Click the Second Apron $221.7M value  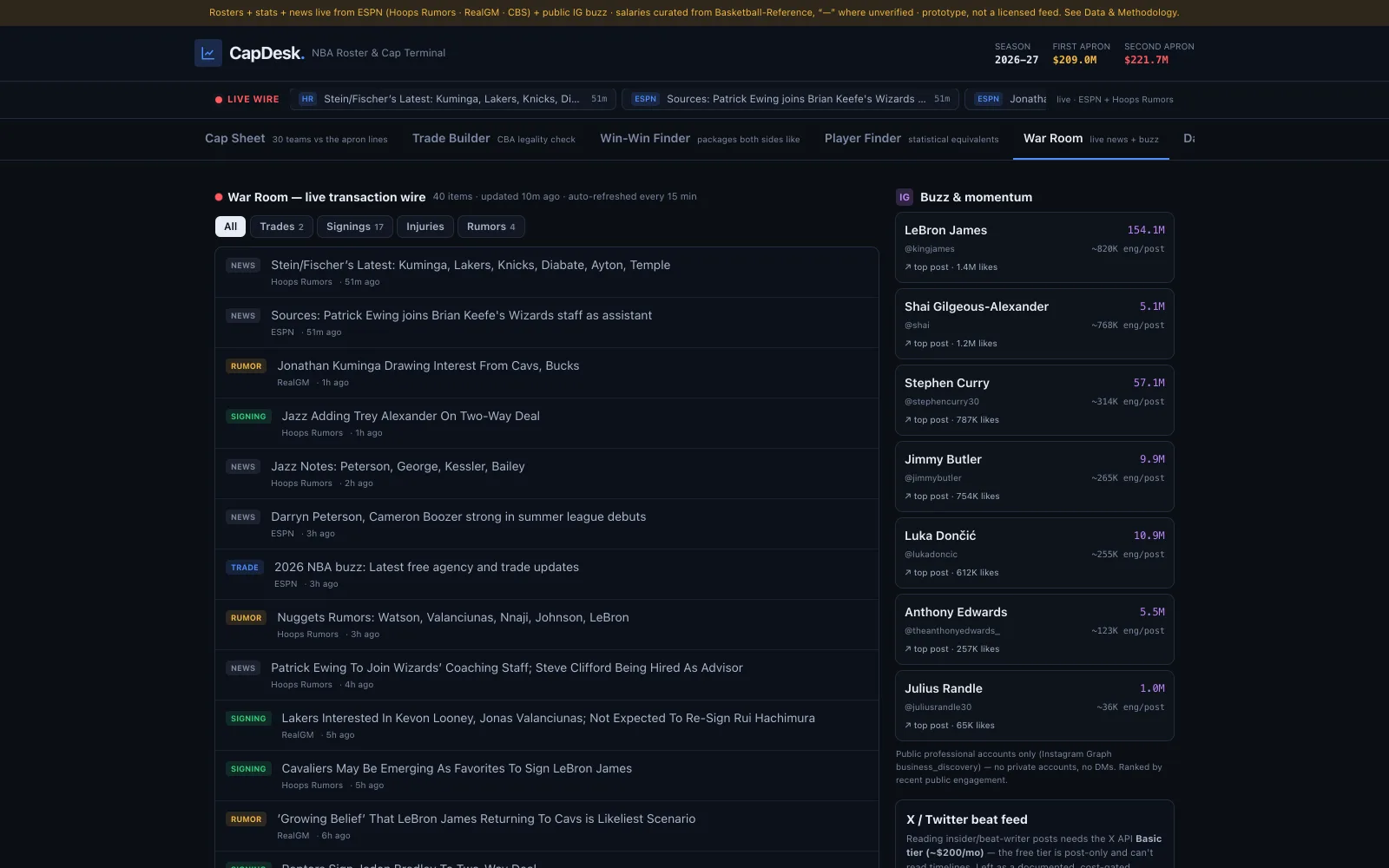point(1146,60)
